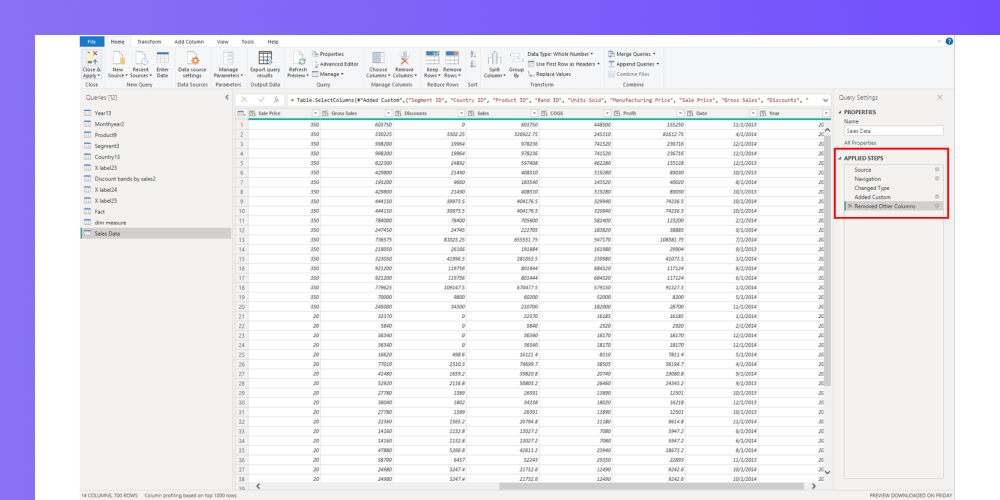Collapse the APPLIED STEPS section
Viewport: 1000px width, 500px height.
840,158
